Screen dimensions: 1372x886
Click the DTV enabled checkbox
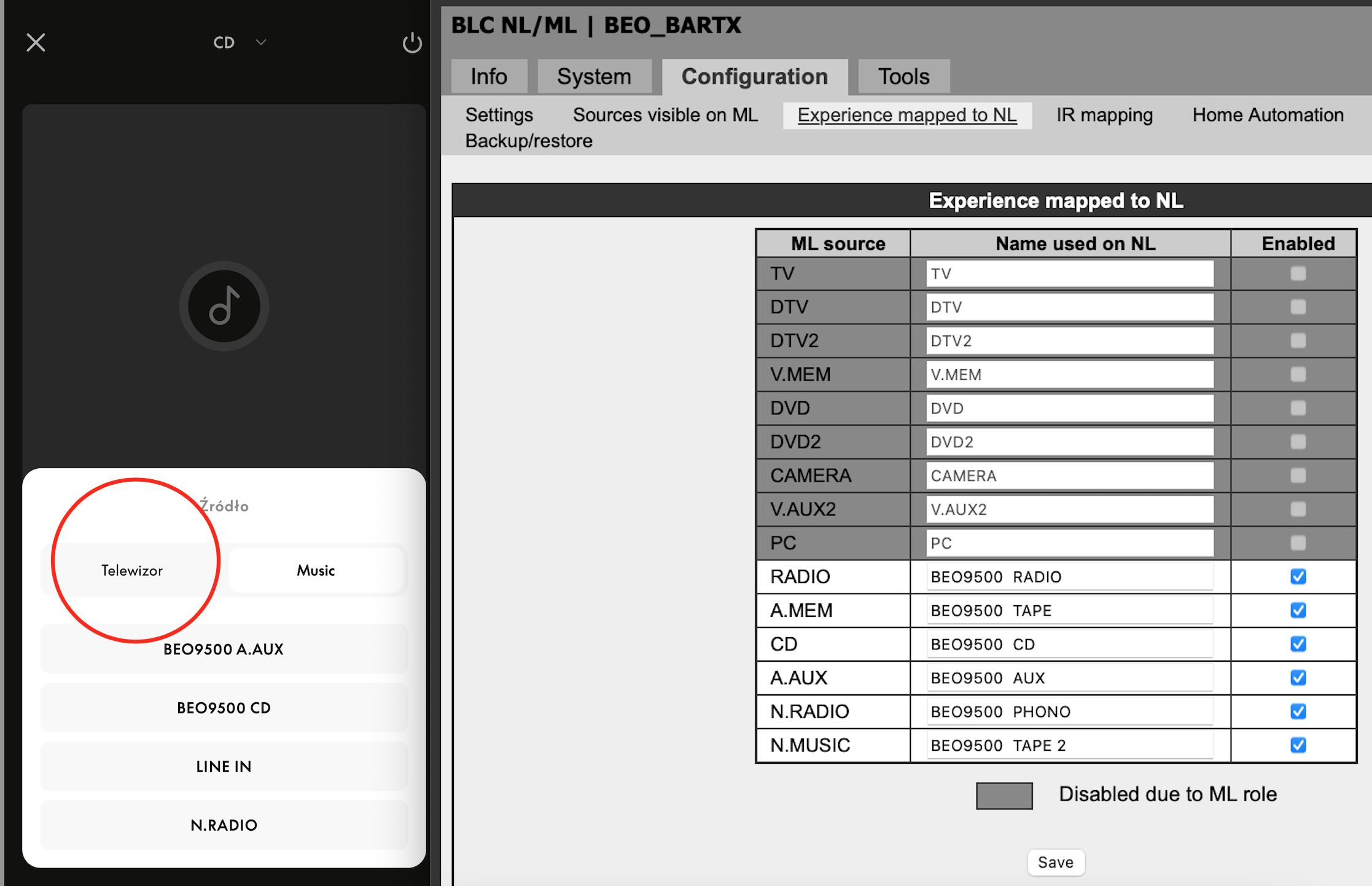point(1298,307)
